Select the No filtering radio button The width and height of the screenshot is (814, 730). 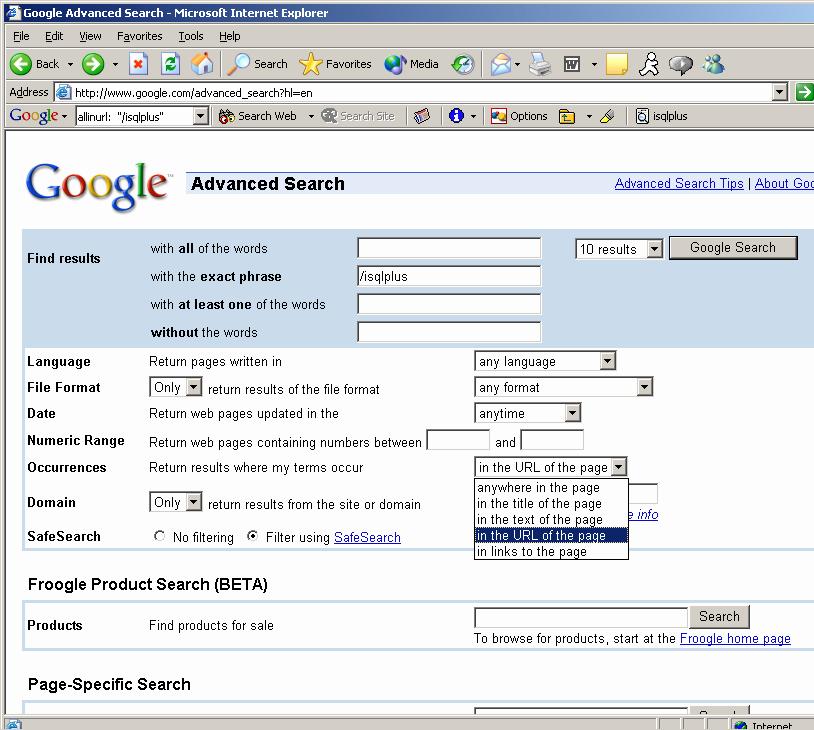[x=159, y=536]
